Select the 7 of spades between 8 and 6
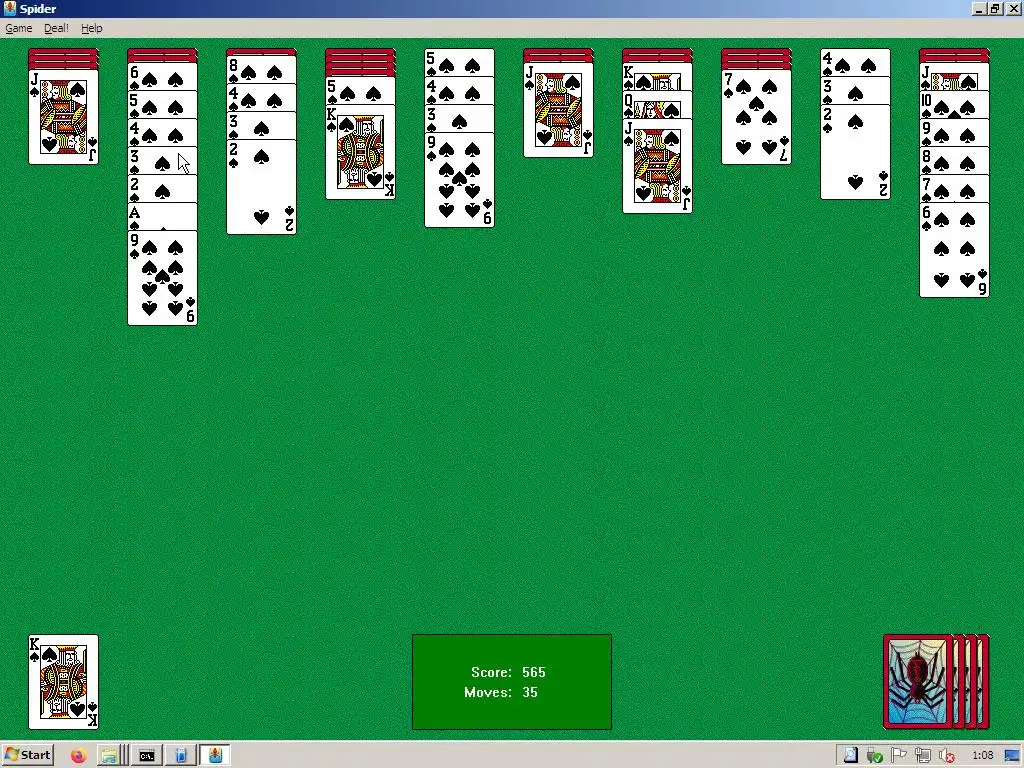 pos(954,189)
